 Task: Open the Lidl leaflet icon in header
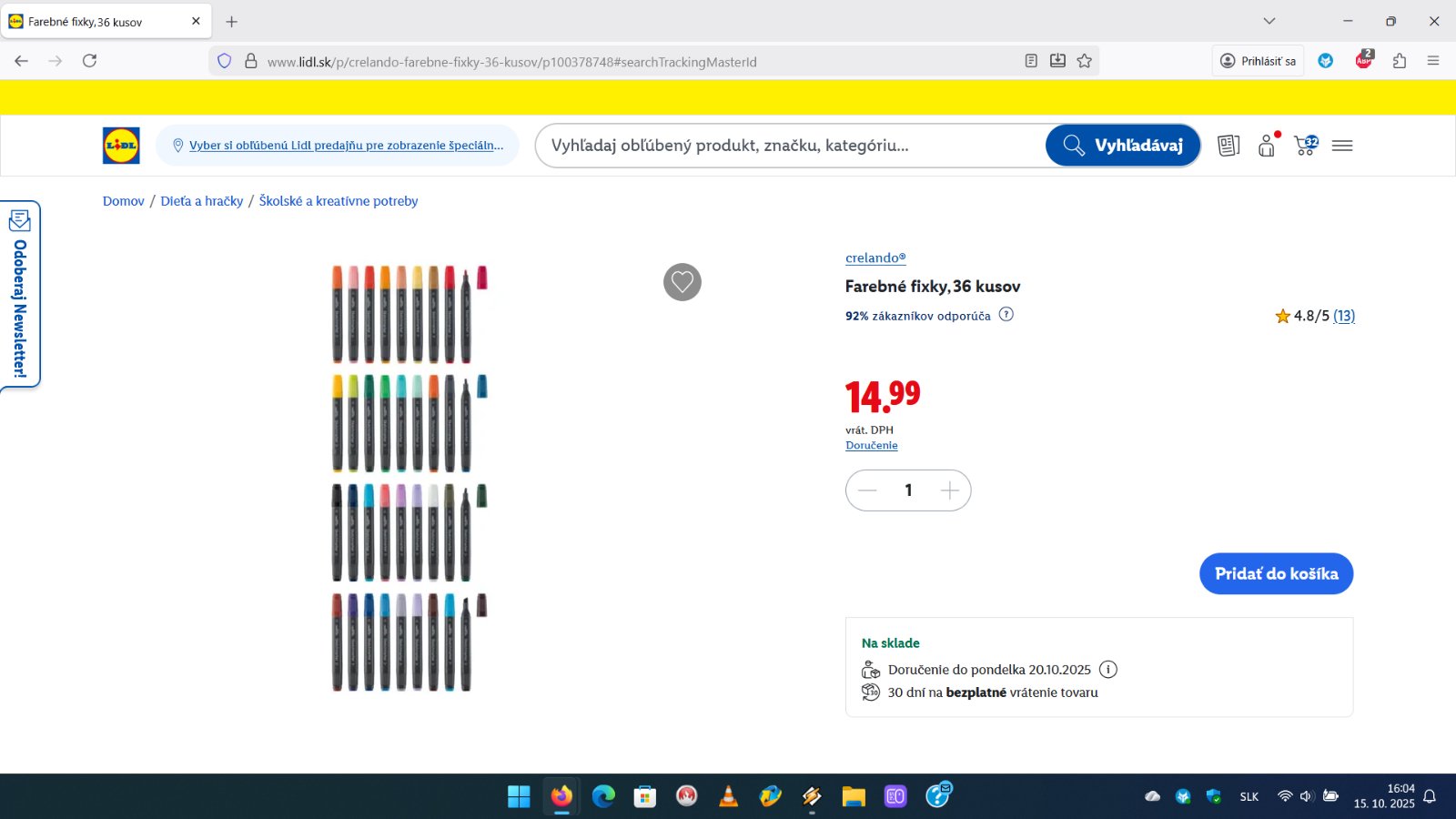(1228, 146)
